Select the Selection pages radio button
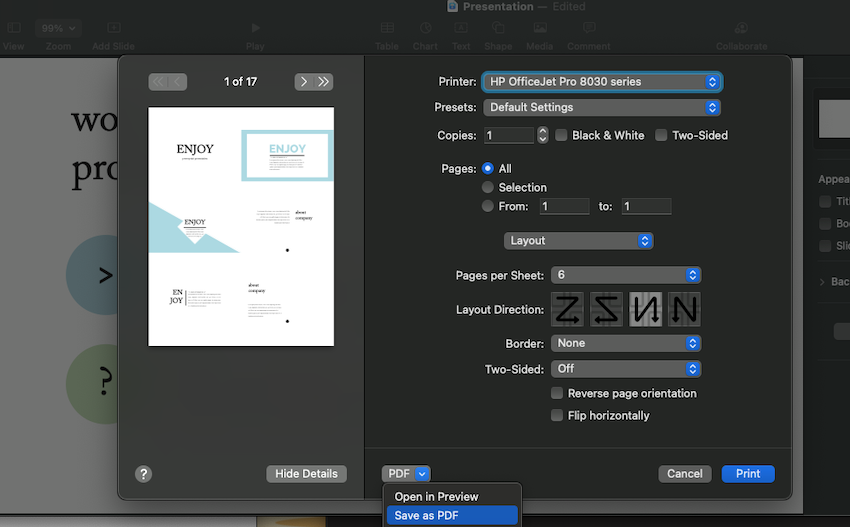Screen dimensions: 850x527 [x=488, y=187]
